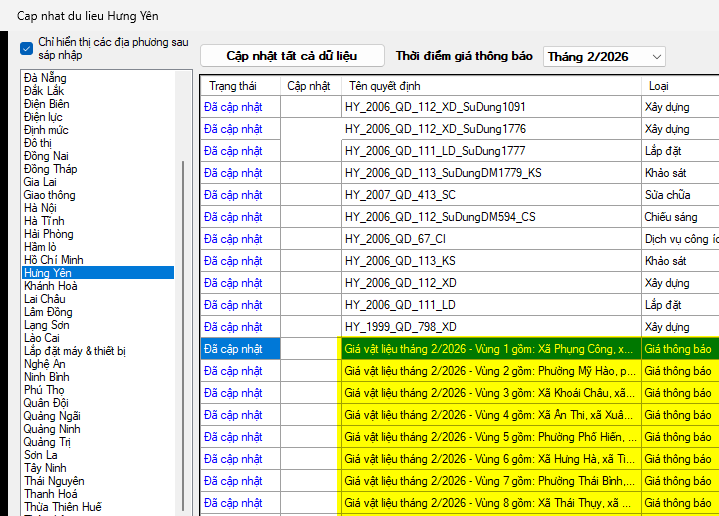Screen dimensions: 719x516
Task: Select 'Thừa Thiên Huế' in the locality list
Action: pyautogui.click(x=62, y=507)
